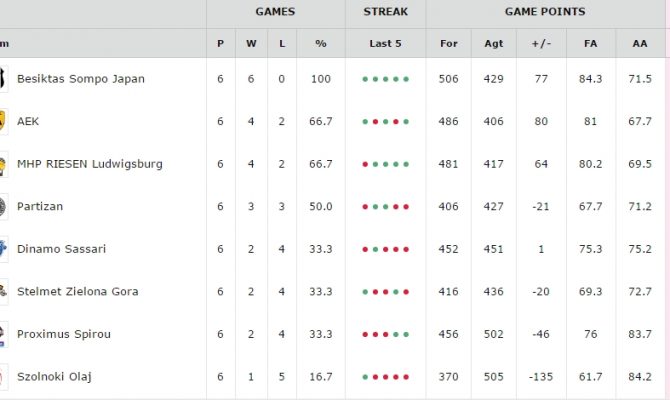Click the Dinamo Sassari logo
The image size is (670, 400).
[3, 249]
